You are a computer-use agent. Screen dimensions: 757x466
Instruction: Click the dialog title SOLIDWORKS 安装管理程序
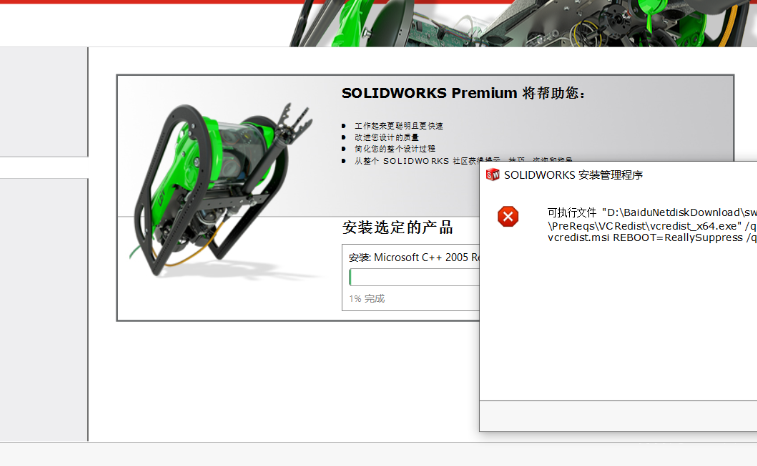click(x=573, y=175)
